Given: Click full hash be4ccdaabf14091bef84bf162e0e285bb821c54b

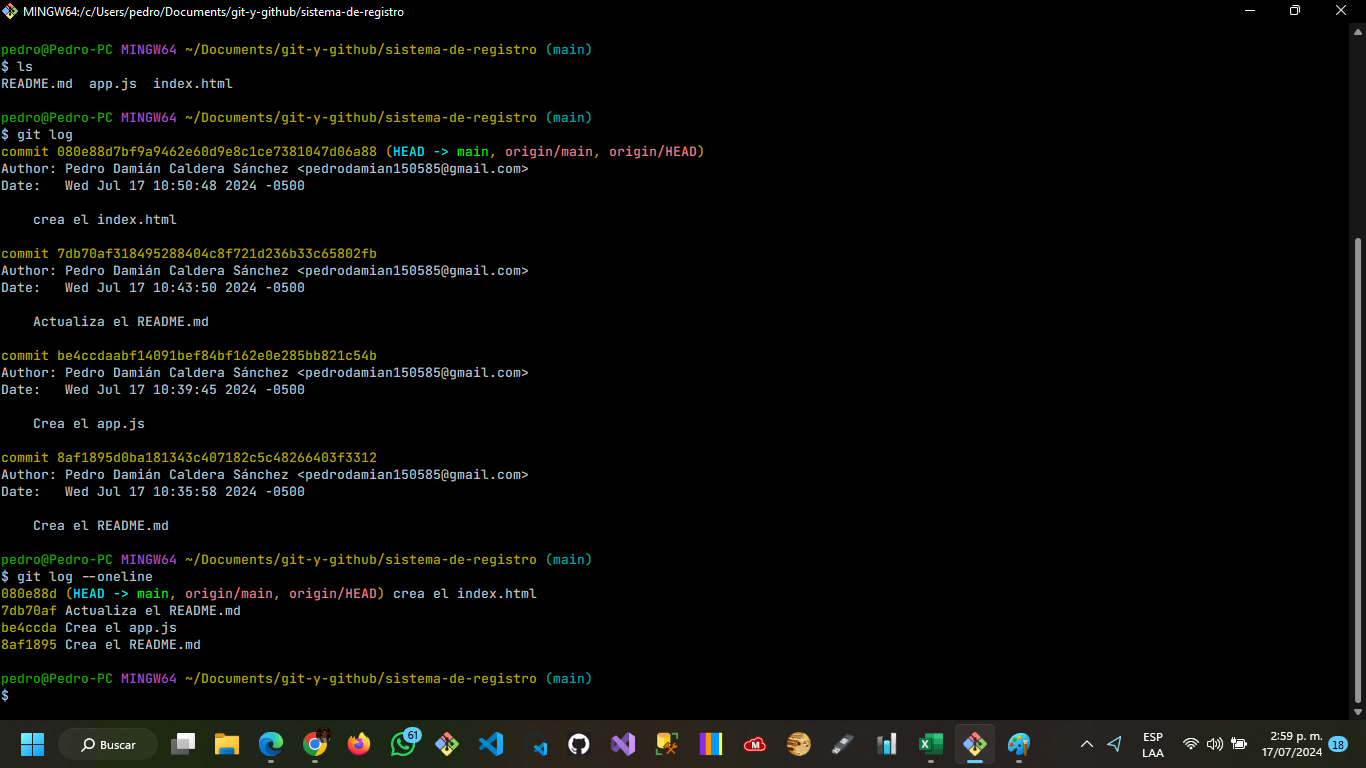Looking at the screenshot, I should point(217,356).
